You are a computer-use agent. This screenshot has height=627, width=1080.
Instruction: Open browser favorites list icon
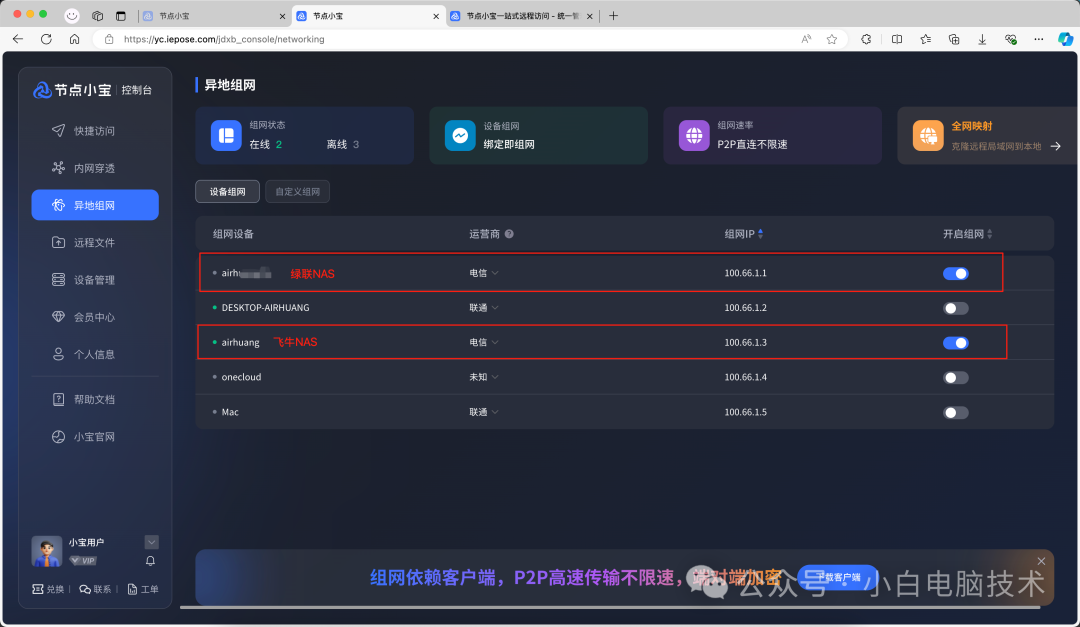[x=926, y=39]
